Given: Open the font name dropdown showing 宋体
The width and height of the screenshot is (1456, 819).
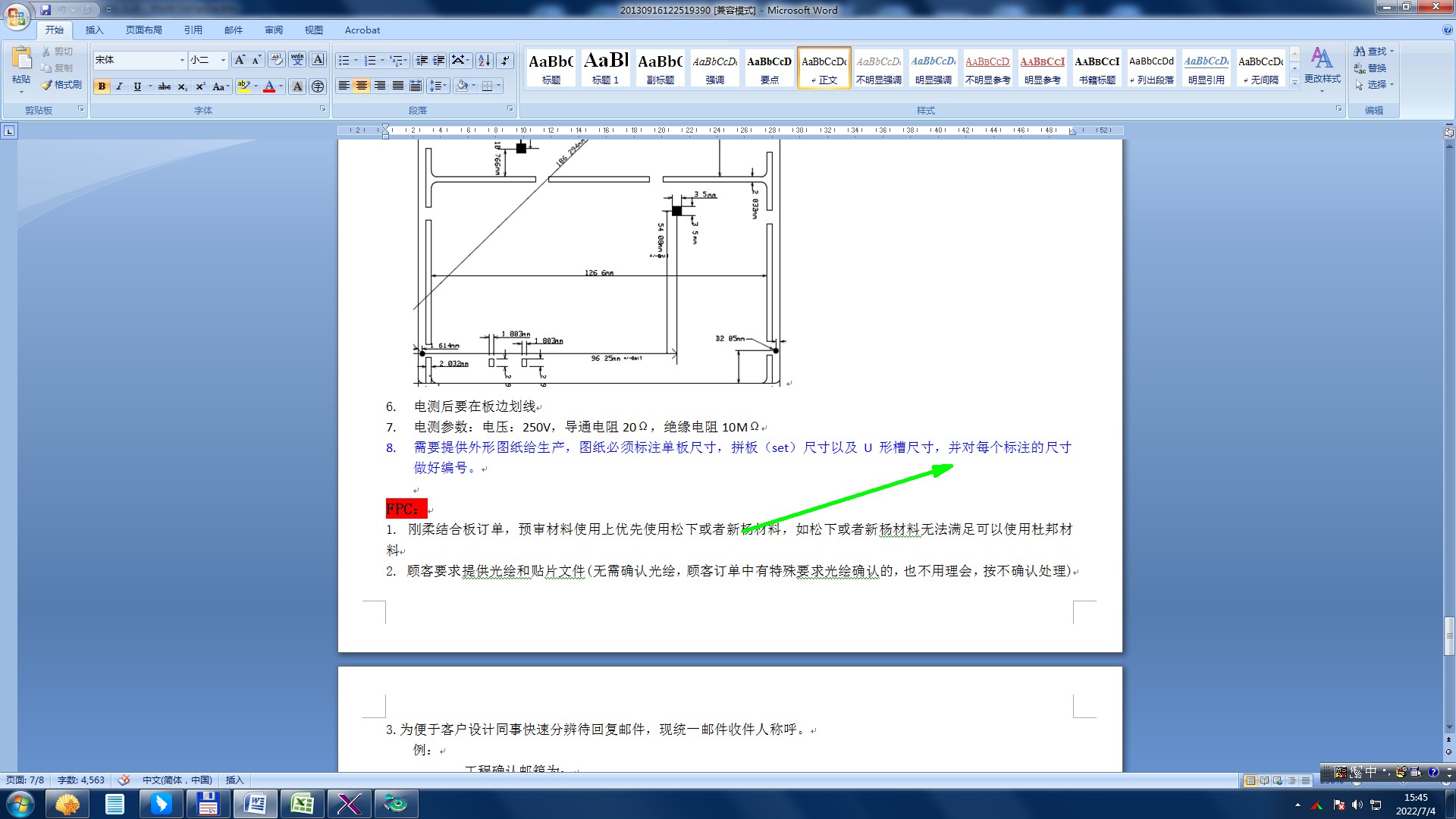Looking at the screenshot, I should coord(182,60).
